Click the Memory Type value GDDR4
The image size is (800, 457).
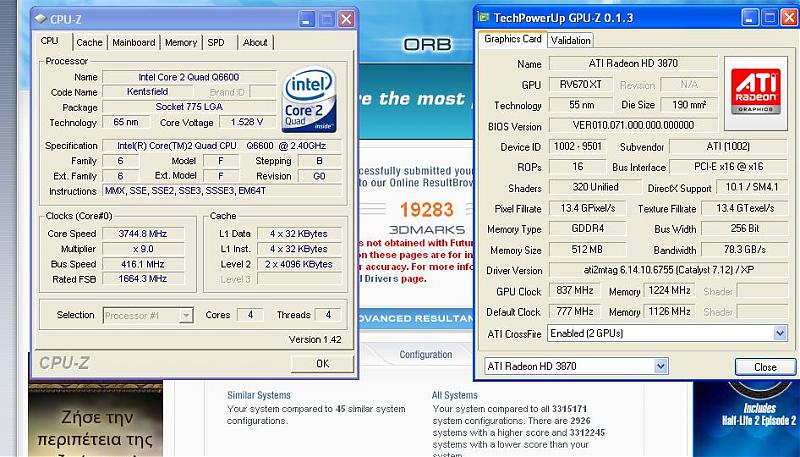[588, 228]
